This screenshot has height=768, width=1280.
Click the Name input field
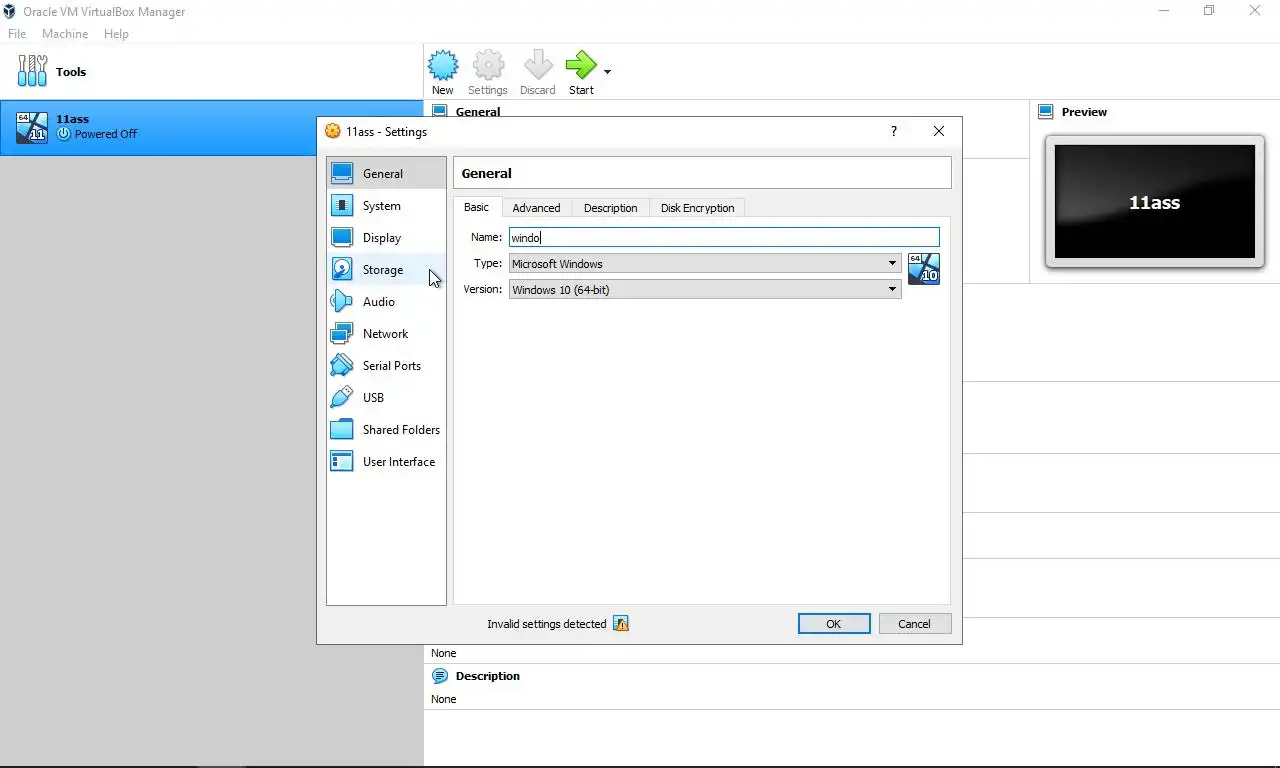(724, 237)
